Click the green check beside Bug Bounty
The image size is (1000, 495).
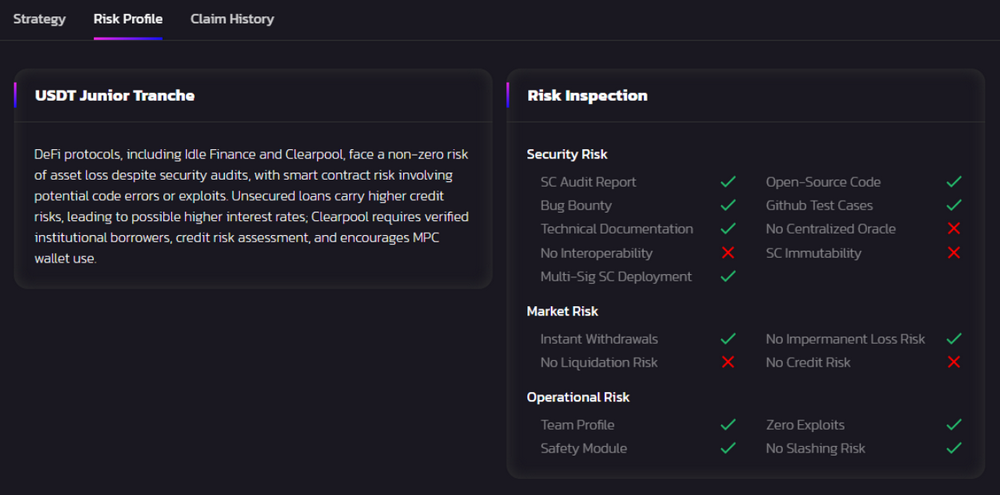(728, 206)
